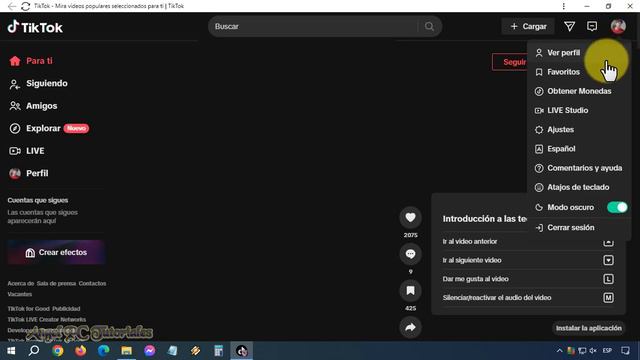Open Messenger from taskbar
This screenshot has width=640, height=360.
(149, 351)
